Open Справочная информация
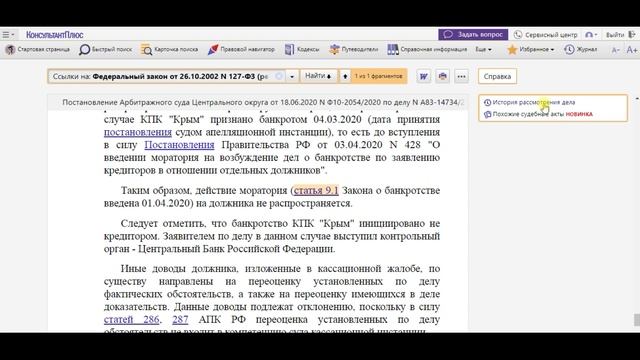The image size is (640, 360). (427, 49)
